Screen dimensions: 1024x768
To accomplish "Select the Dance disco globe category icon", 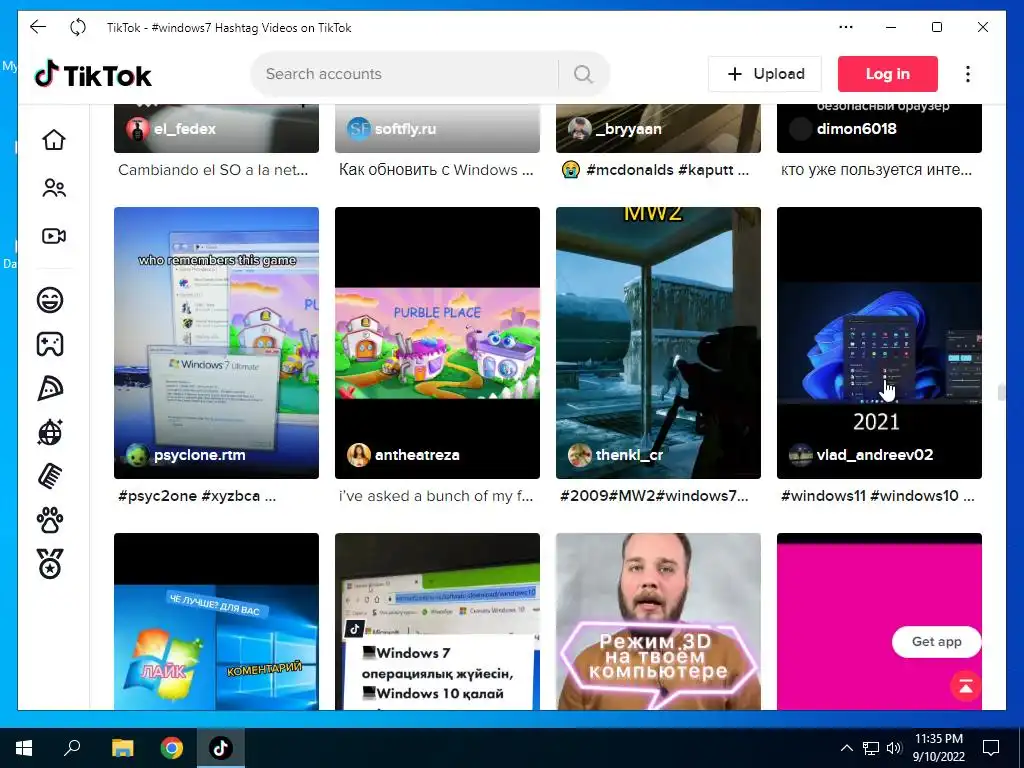I will pos(50,432).
